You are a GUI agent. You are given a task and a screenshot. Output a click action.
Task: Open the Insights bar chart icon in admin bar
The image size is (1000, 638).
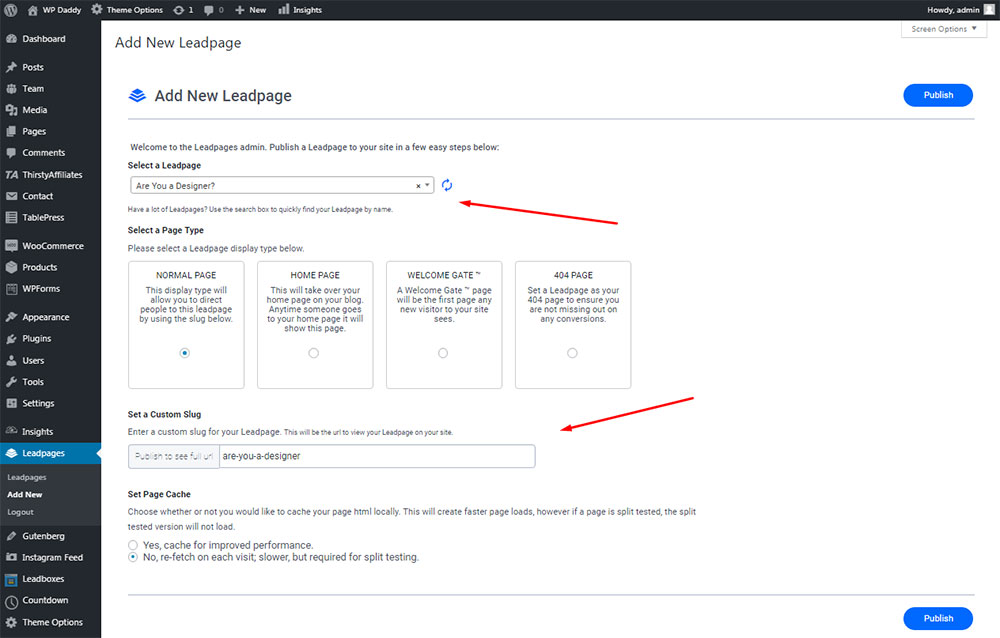pos(284,10)
